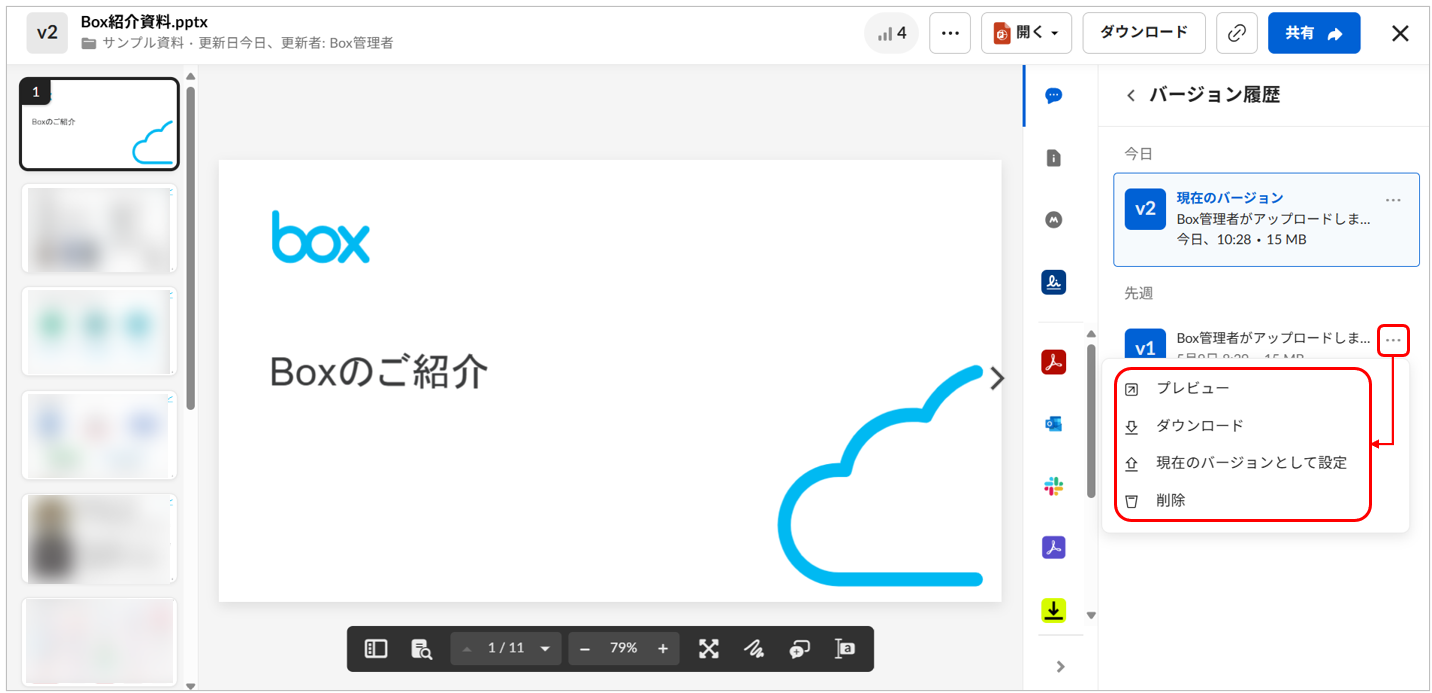Copy shared link using the chain icon
1432x693 pixels.
pos(1236,33)
